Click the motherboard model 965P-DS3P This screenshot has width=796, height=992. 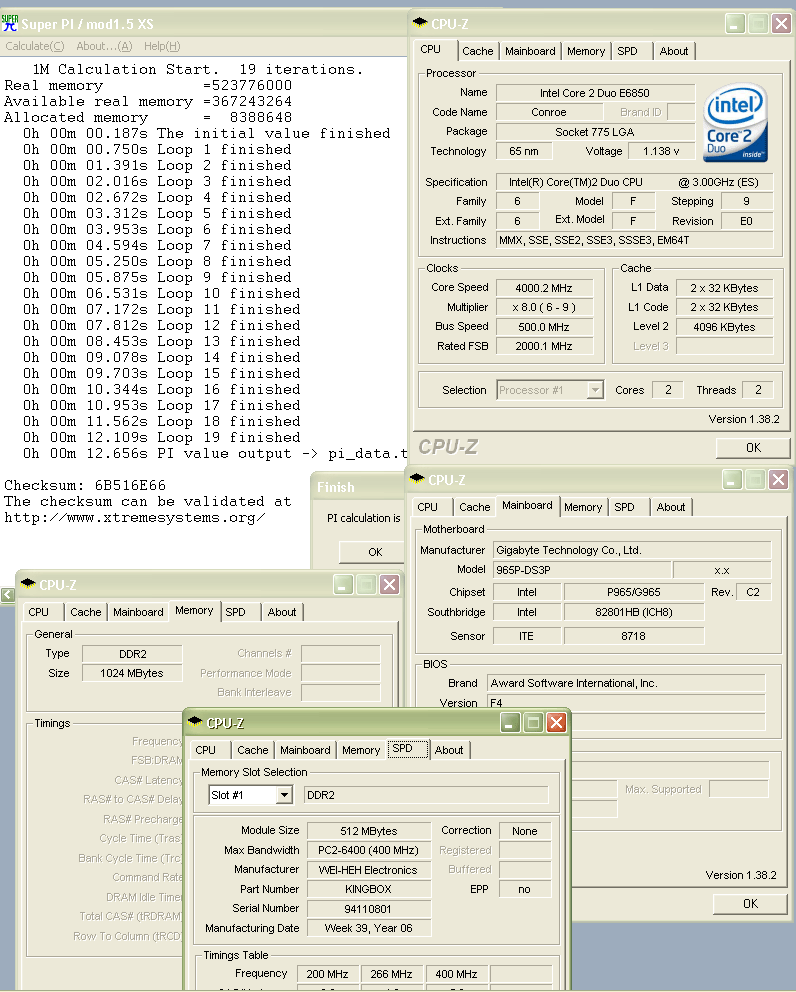coord(582,570)
